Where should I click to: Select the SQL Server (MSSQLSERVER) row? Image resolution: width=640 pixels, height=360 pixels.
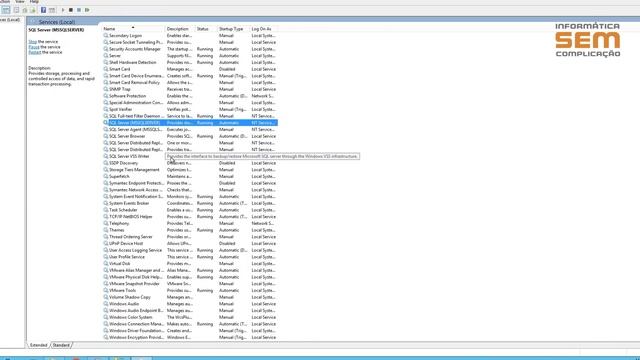pyautogui.click(x=190, y=123)
